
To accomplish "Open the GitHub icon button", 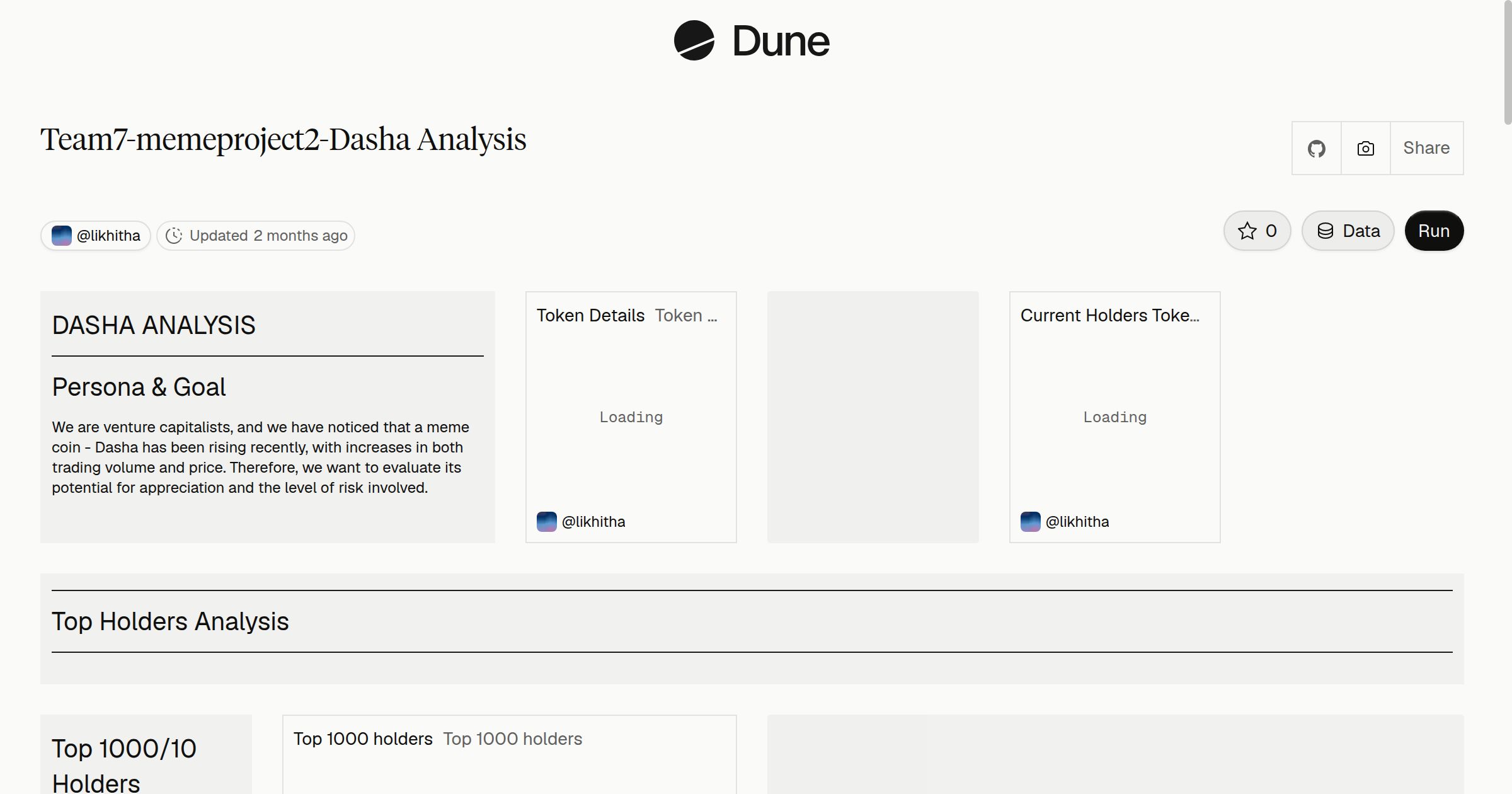I will [x=1316, y=148].
